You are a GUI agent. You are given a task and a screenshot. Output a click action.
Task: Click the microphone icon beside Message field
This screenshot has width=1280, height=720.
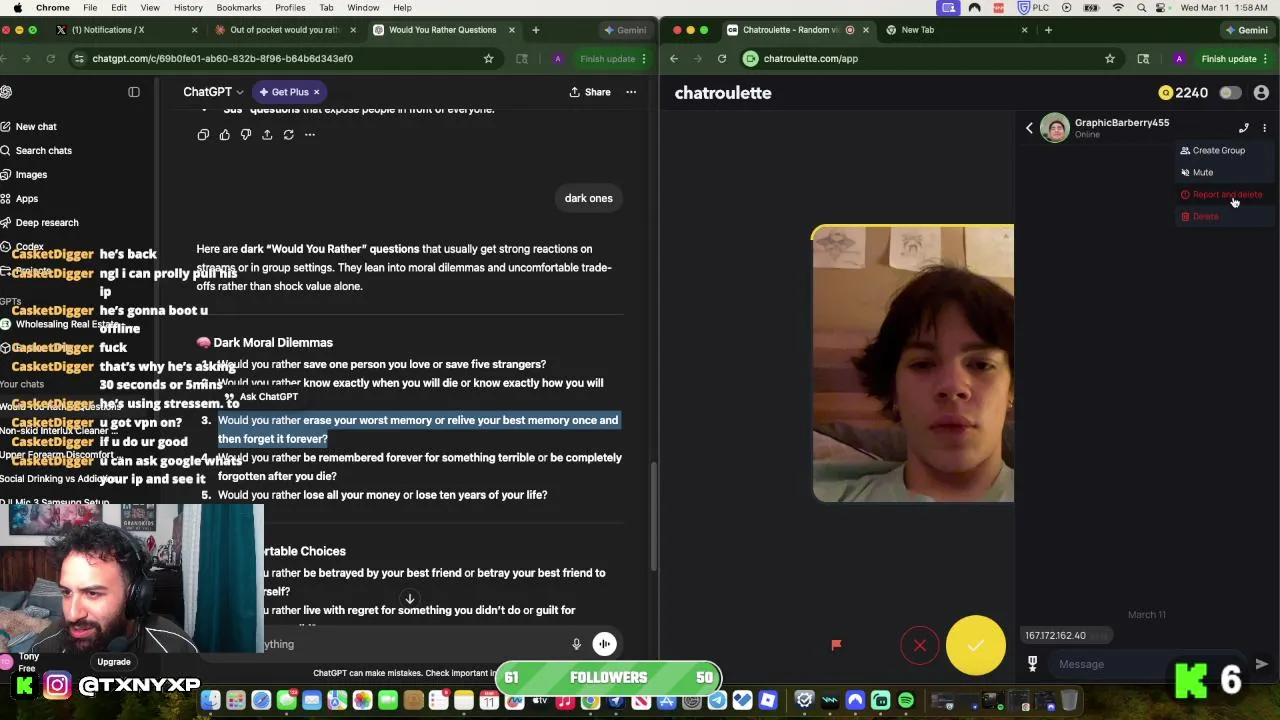[x=1032, y=664]
